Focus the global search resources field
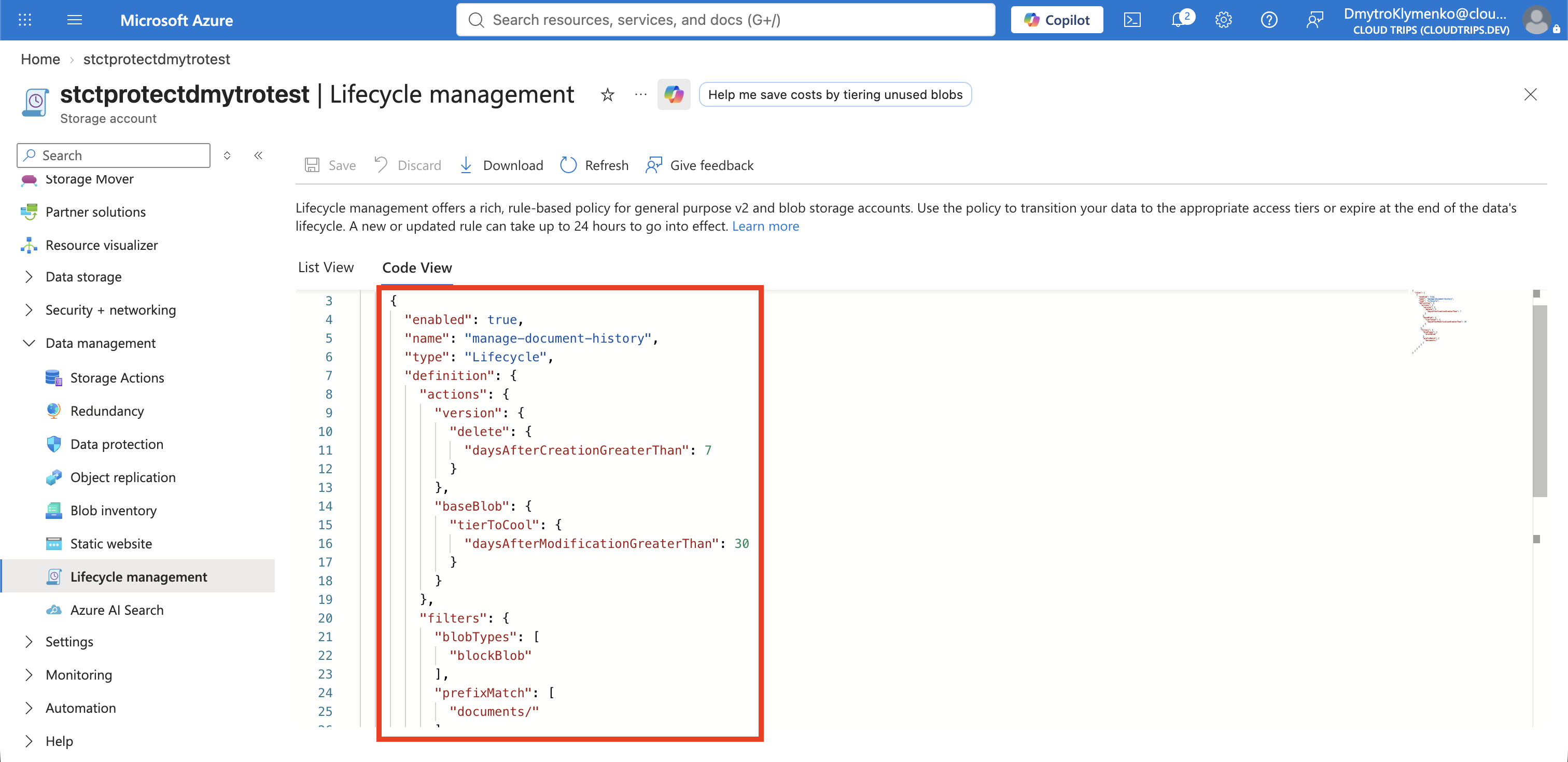Viewport: 1568px width, 762px height. coord(725,20)
